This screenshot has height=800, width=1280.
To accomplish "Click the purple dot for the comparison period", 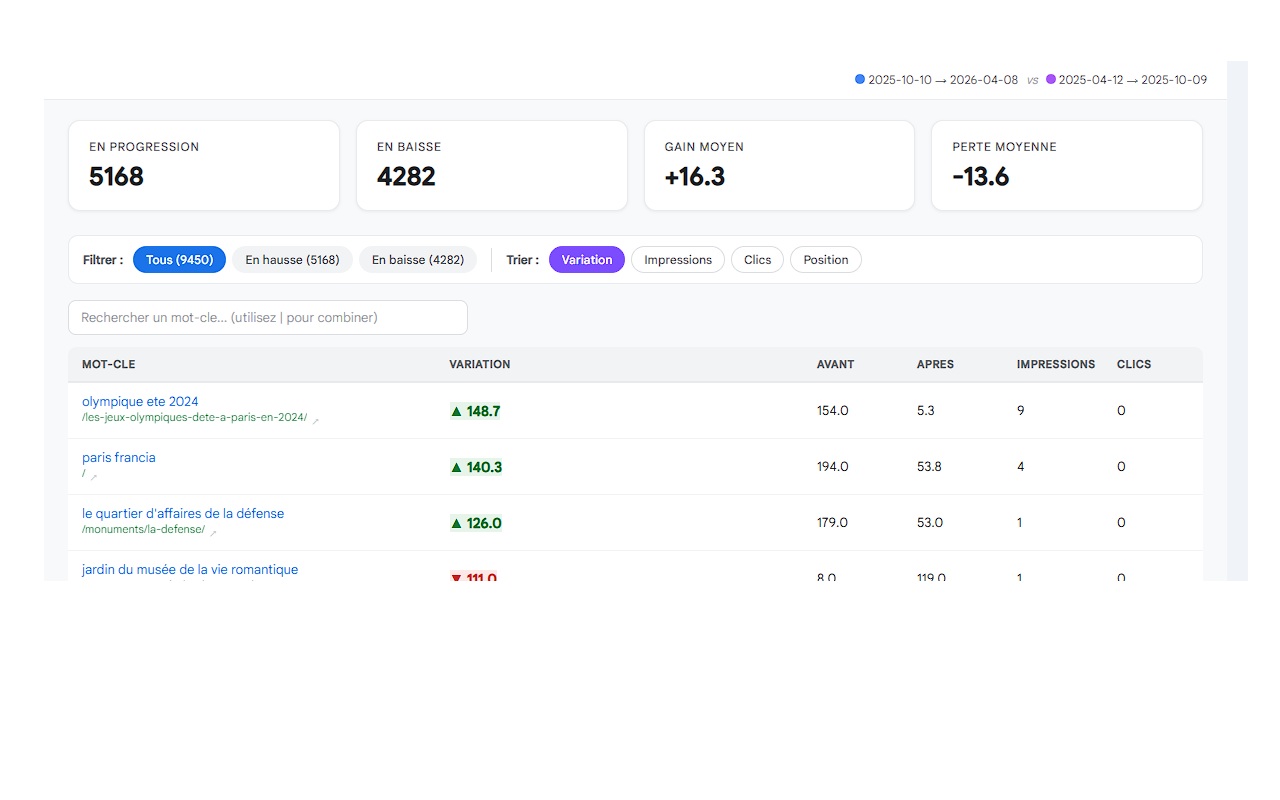I will tap(1051, 79).
